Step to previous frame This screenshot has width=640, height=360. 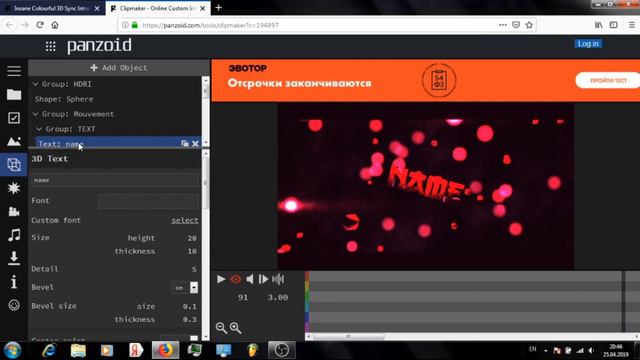pyautogui.click(x=249, y=279)
